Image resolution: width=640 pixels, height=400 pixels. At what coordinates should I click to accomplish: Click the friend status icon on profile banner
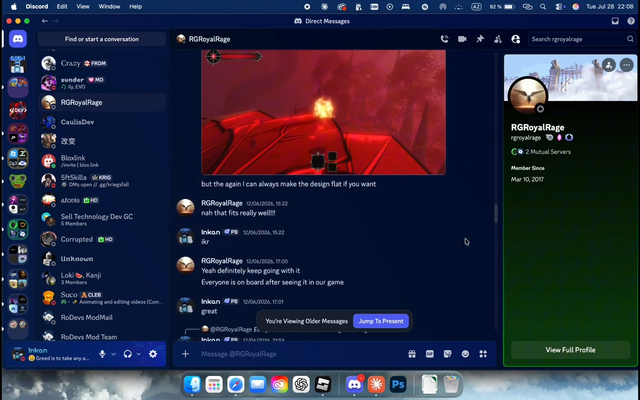pos(609,65)
